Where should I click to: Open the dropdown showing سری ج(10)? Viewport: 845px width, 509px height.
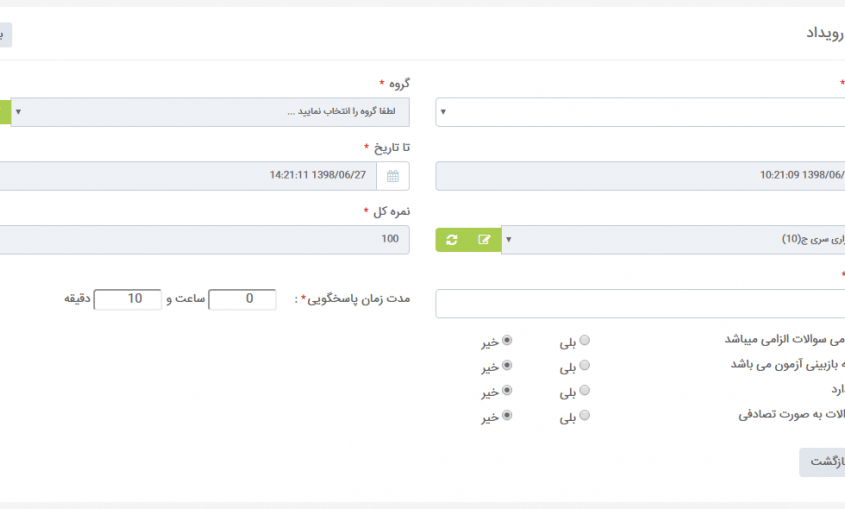pos(673,240)
